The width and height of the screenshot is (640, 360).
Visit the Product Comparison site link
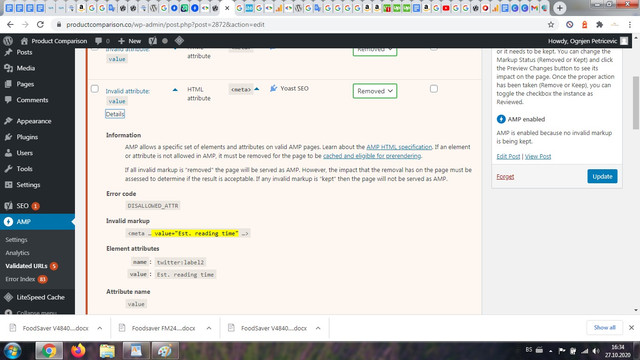coord(54,41)
